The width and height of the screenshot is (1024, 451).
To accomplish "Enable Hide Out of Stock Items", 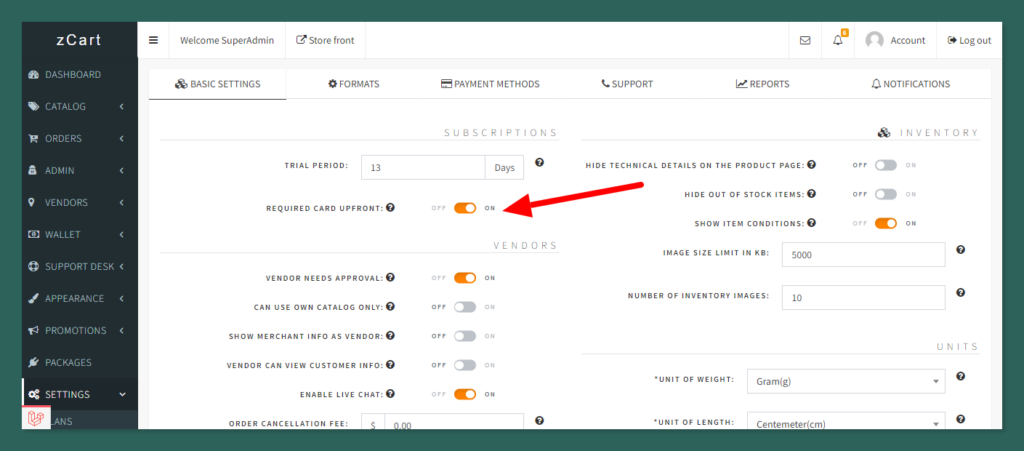I will (x=886, y=194).
